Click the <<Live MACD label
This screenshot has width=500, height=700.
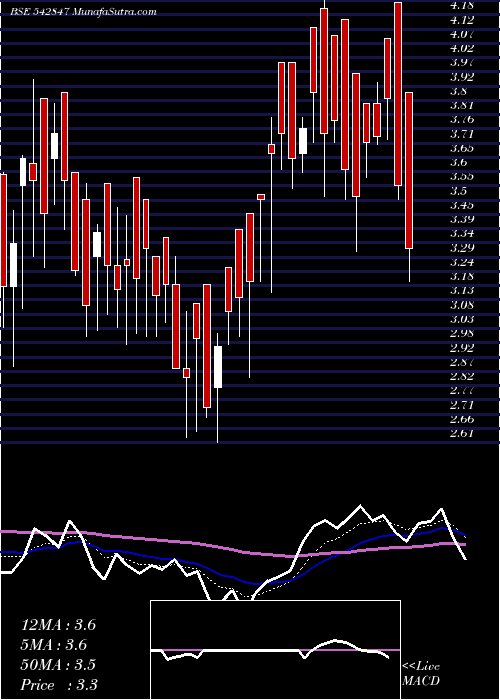(x=421, y=674)
